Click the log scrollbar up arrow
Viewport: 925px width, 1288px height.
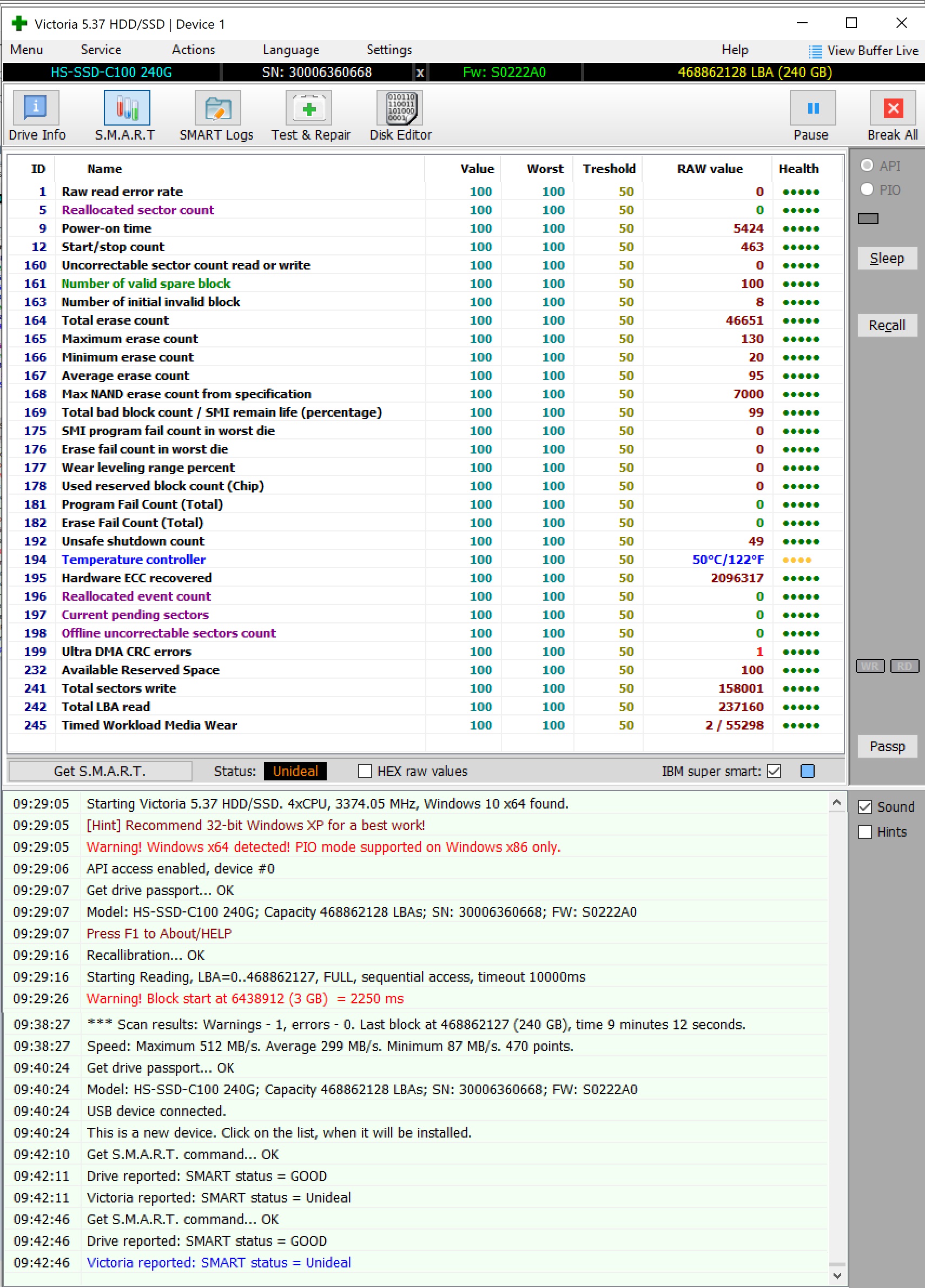coord(836,803)
